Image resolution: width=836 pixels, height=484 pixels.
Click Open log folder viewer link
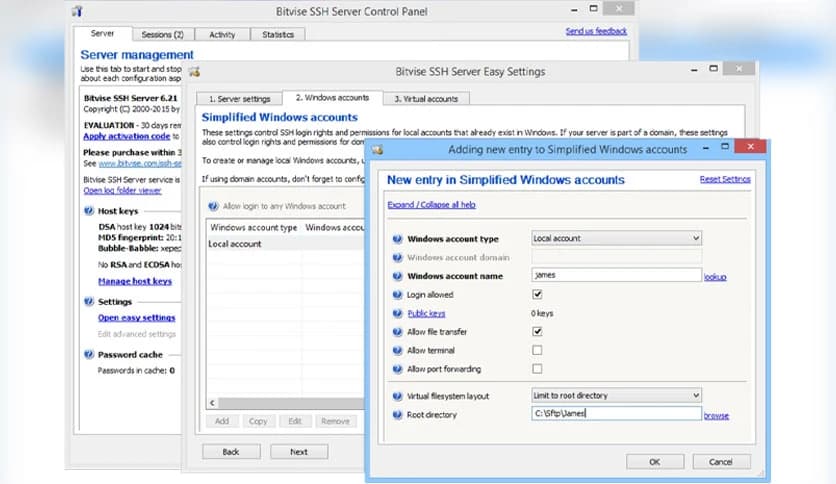click(x=122, y=190)
